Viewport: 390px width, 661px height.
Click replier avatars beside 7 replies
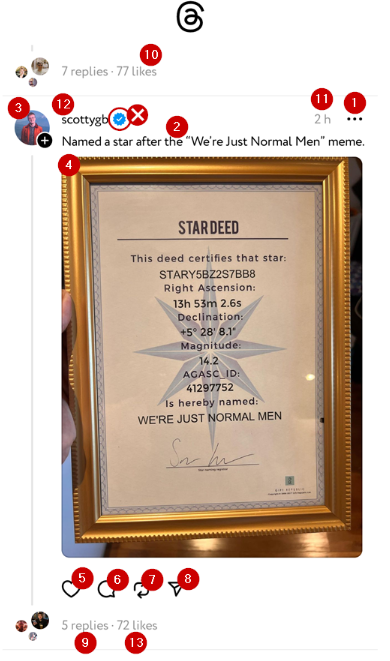pos(32,72)
